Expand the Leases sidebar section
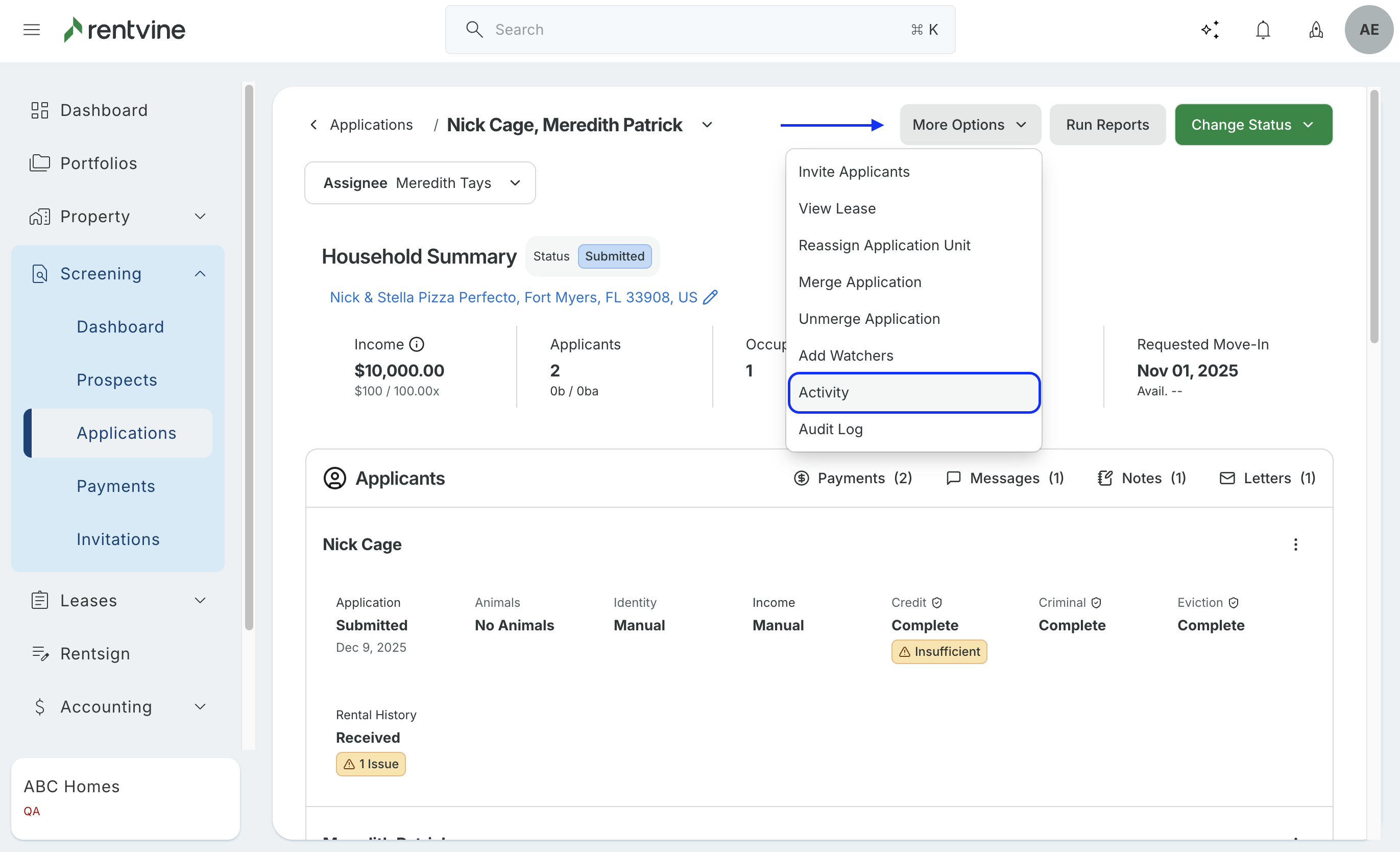1400x852 pixels. pos(200,600)
